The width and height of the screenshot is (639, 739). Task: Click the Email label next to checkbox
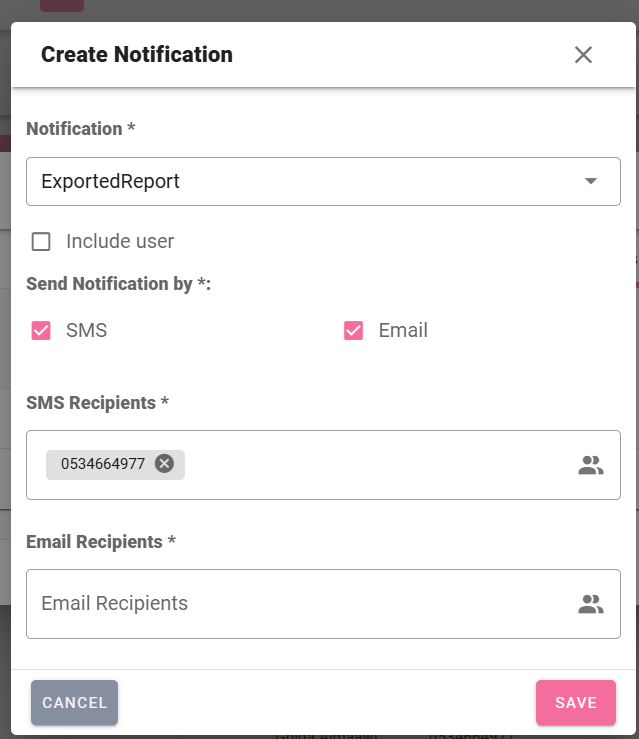(403, 330)
